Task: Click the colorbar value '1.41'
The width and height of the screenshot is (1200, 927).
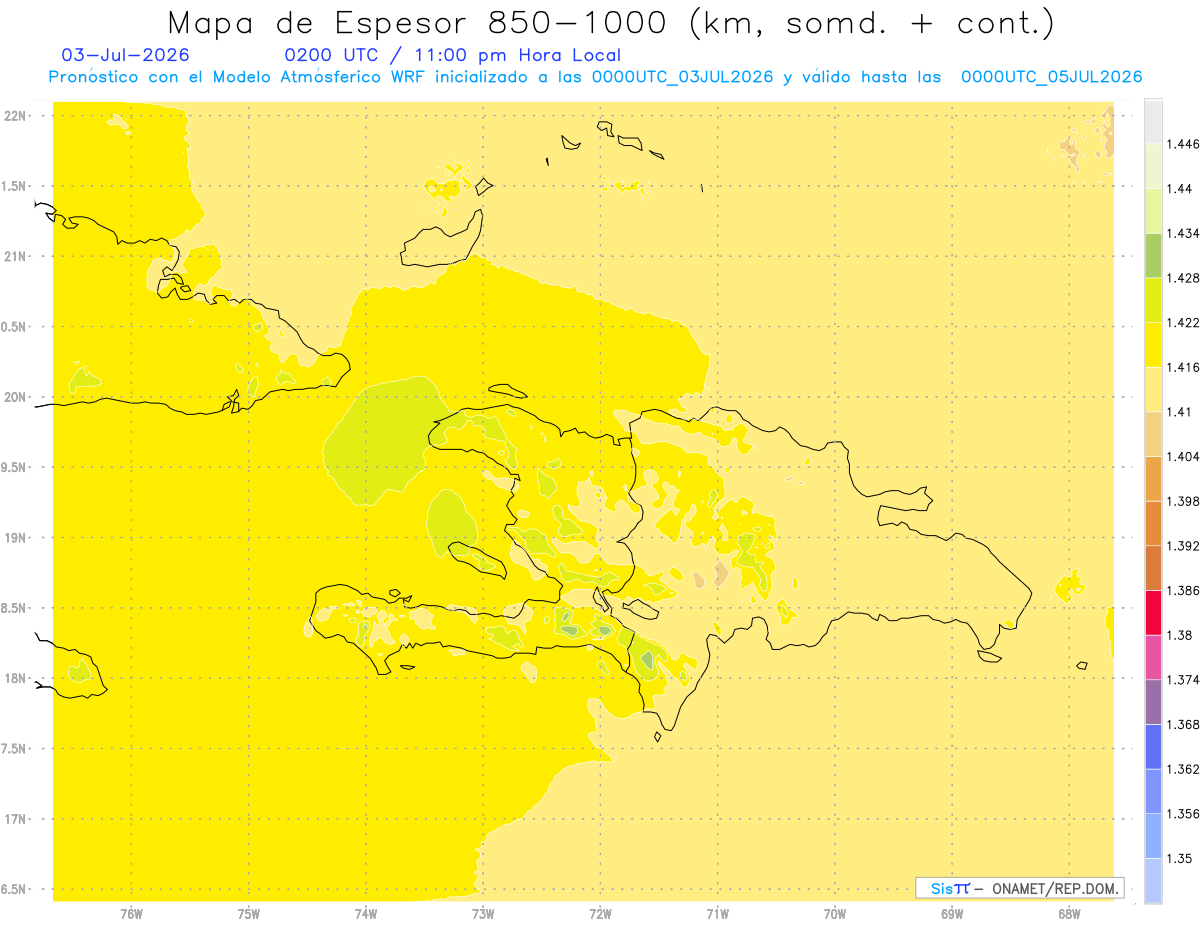Action: coord(1179,411)
